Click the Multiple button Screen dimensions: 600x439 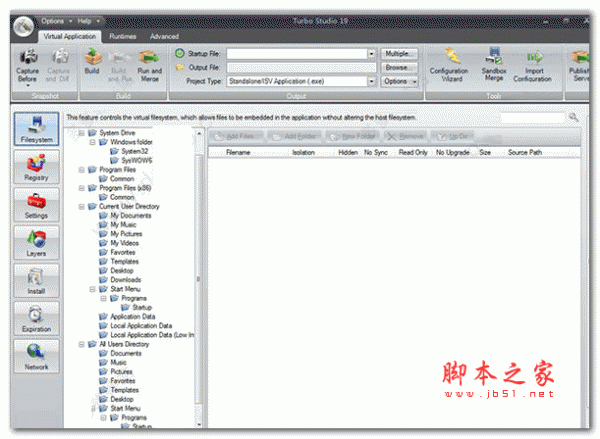point(399,54)
